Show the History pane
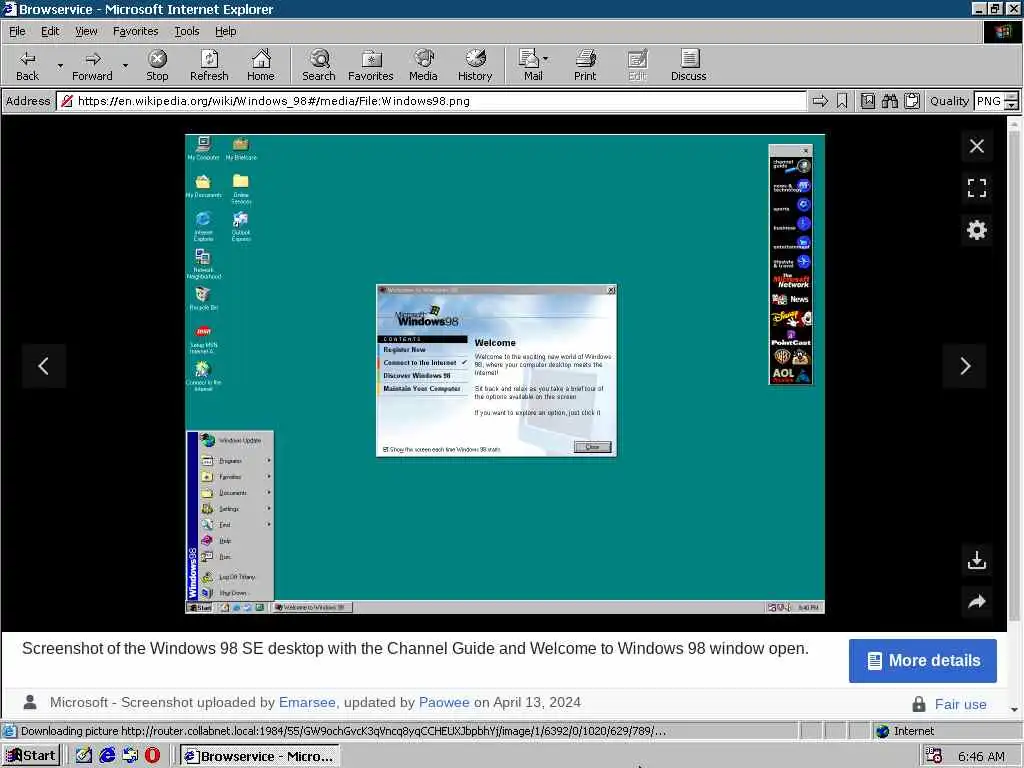The width and height of the screenshot is (1024, 768). tap(475, 65)
